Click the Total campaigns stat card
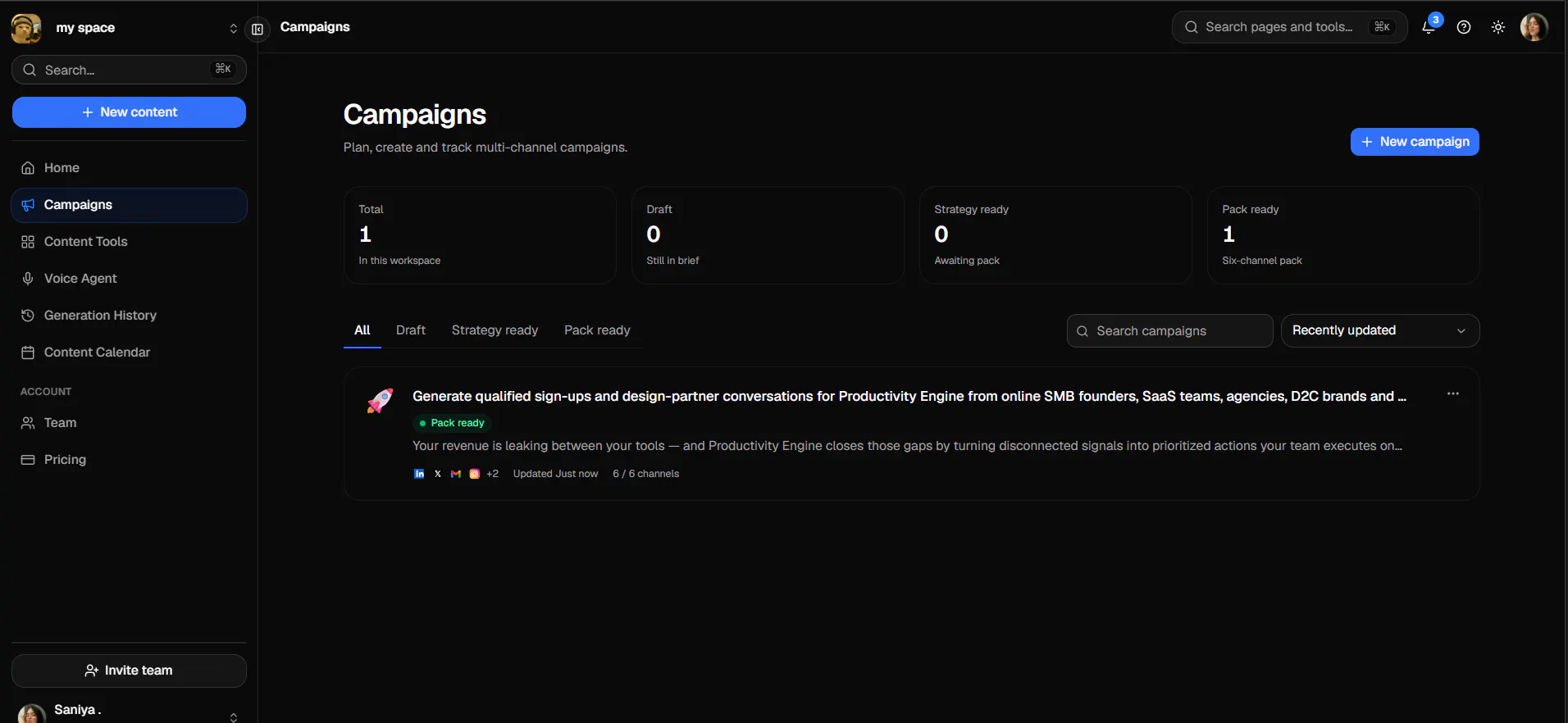Viewport: 1568px width, 723px height. (480, 235)
